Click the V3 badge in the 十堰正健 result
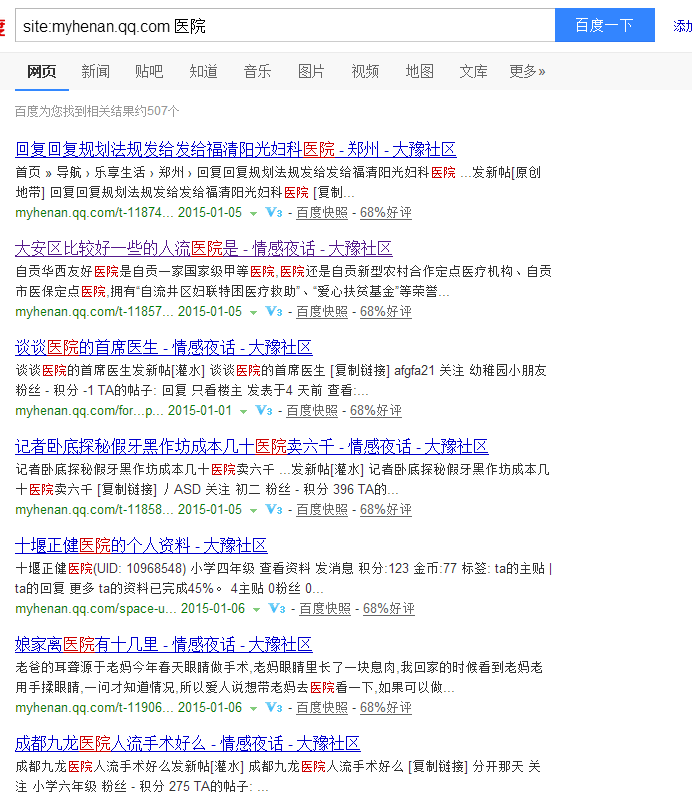 (277, 608)
